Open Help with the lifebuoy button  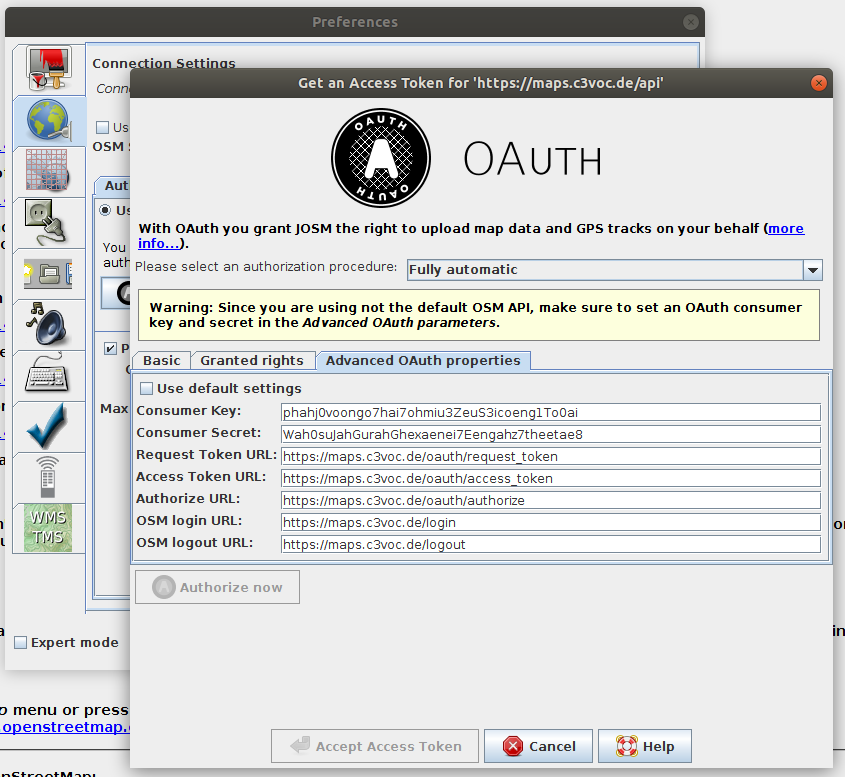click(x=645, y=746)
